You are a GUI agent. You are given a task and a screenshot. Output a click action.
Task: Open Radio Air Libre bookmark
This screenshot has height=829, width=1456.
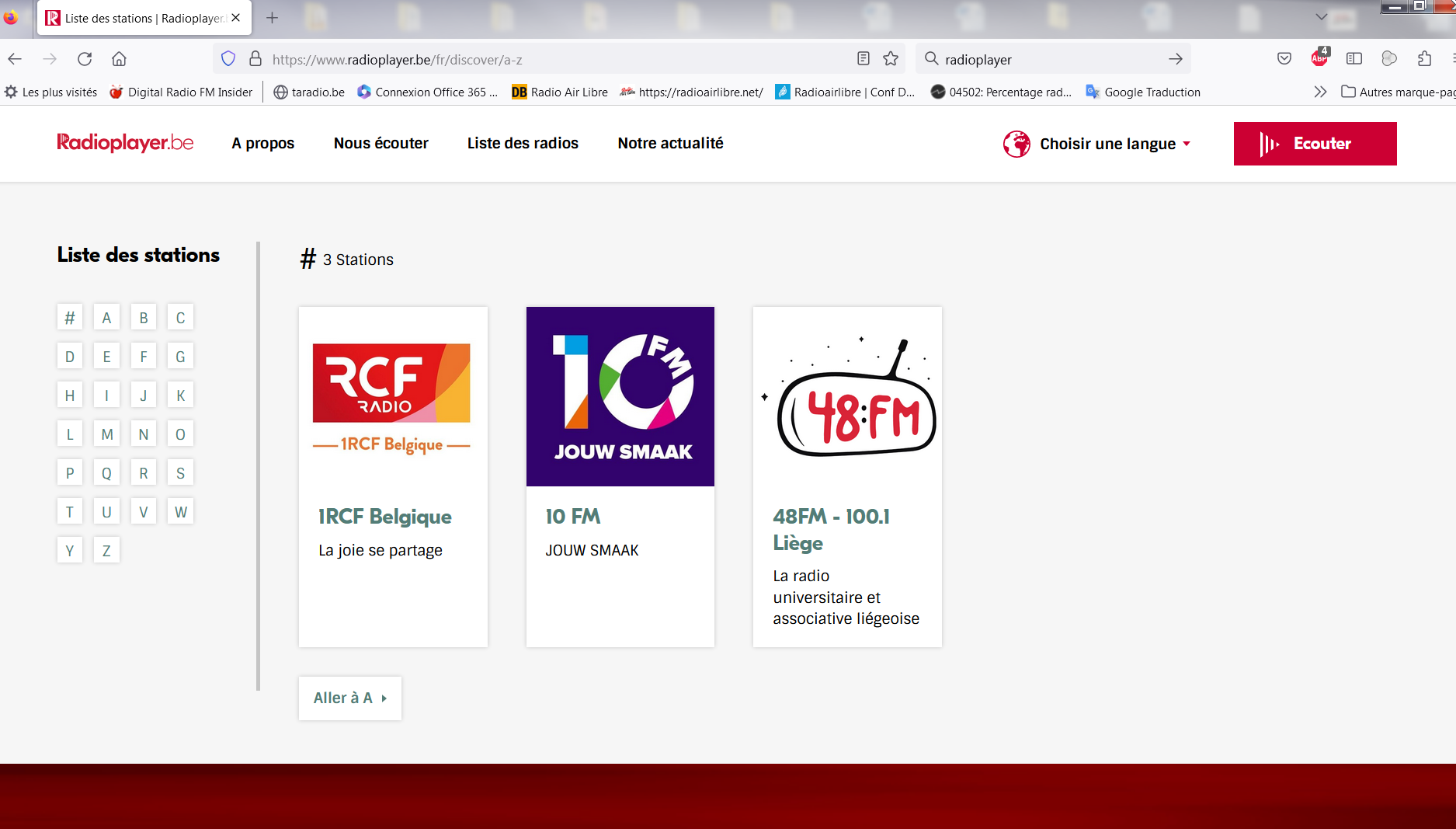[560, 92]
